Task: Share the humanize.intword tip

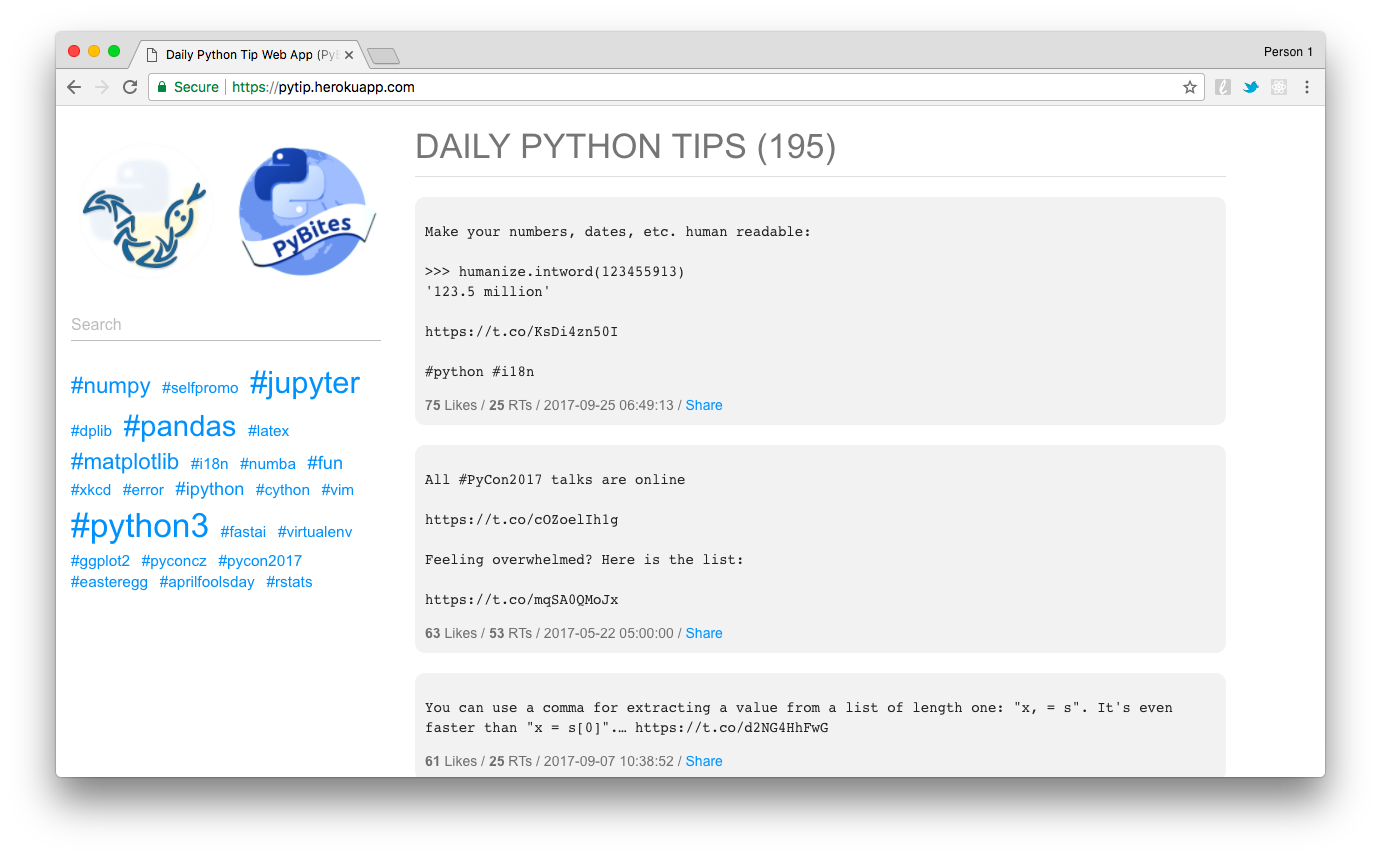Action: pos(703,405)
